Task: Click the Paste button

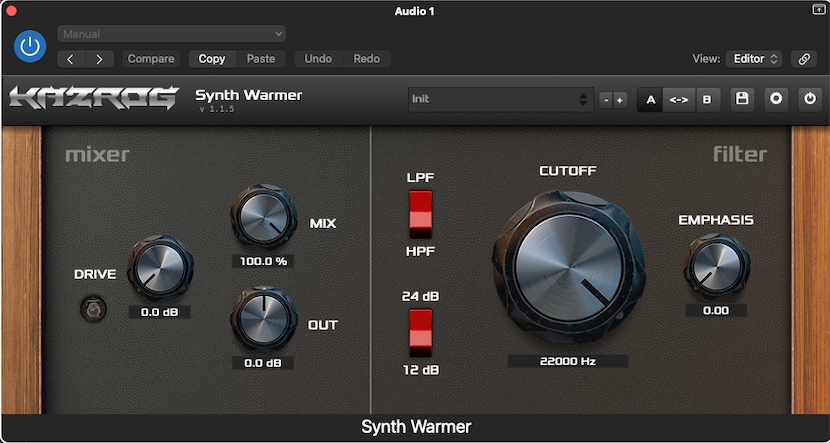Action: [261, 59]
